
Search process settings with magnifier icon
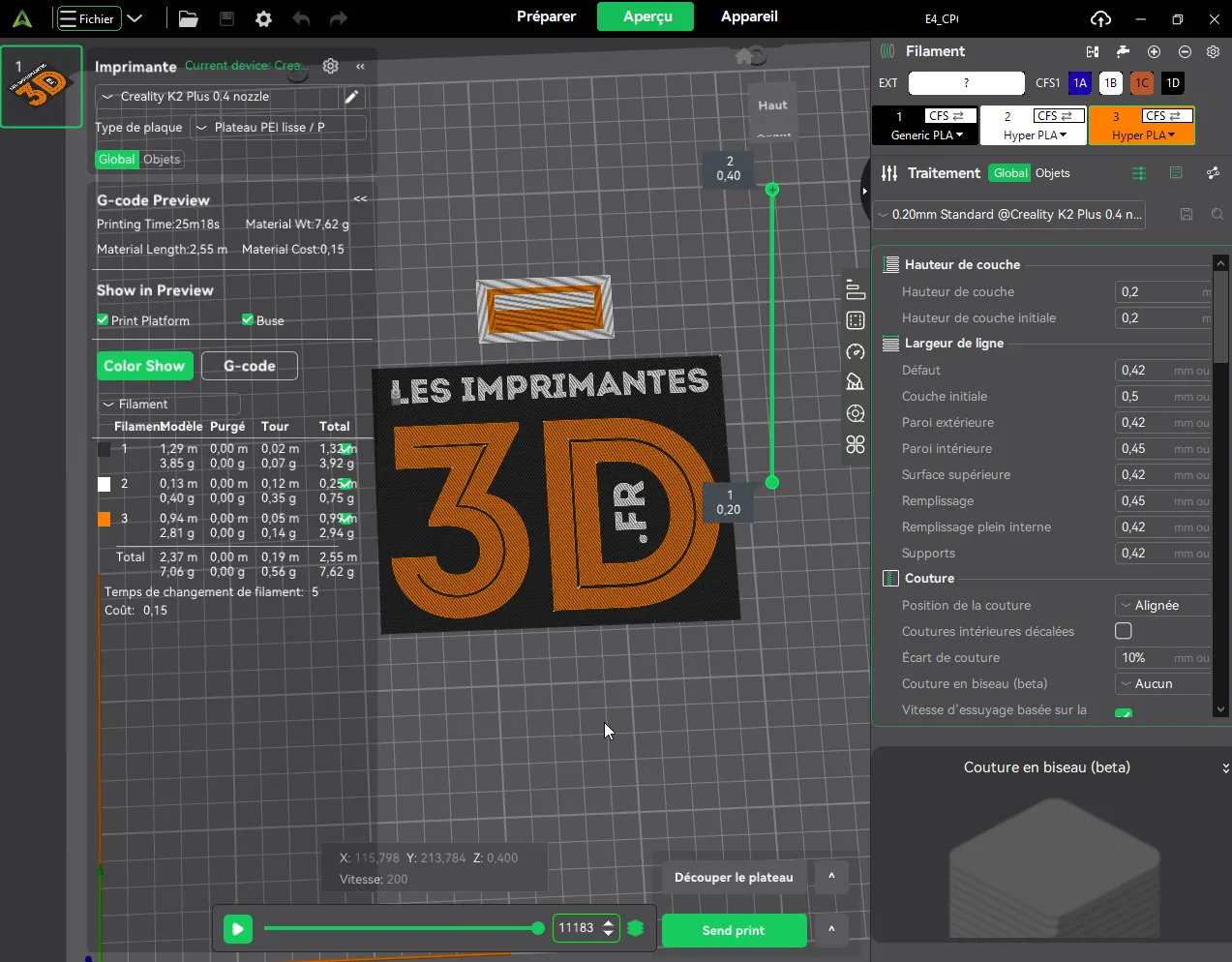pyautogui.click(x=1217, y=215)
